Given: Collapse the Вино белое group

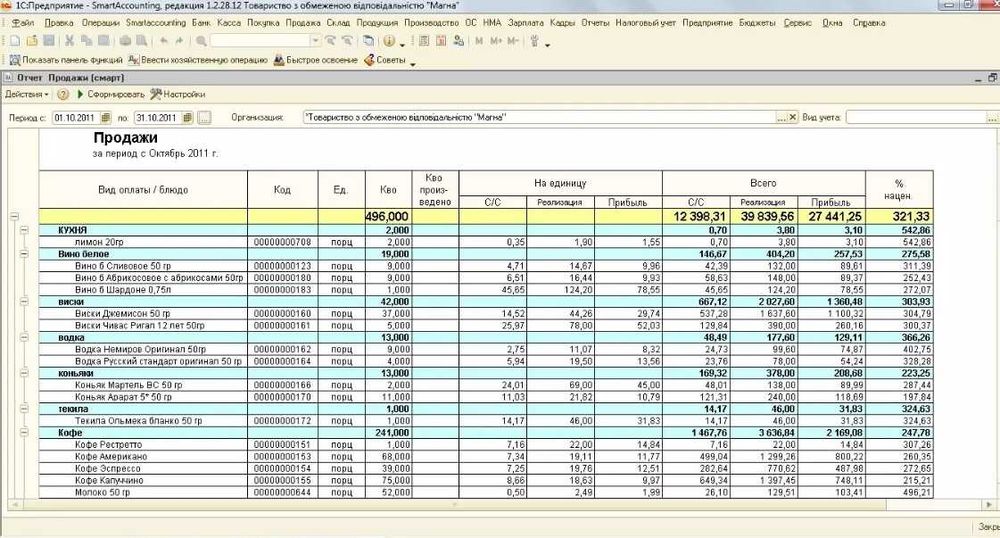Looking at the screenshot, I should point(22,254).
